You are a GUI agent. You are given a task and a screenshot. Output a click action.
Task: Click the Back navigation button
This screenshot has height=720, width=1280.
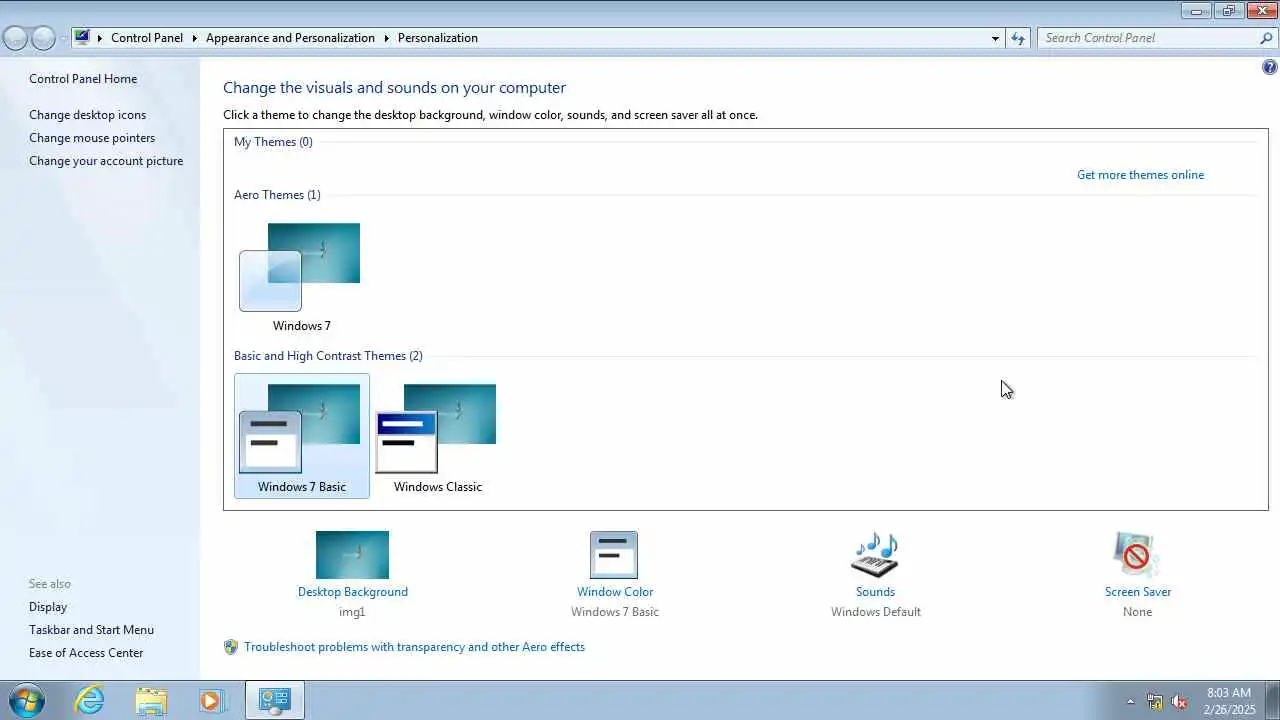[x=15, y=38]
